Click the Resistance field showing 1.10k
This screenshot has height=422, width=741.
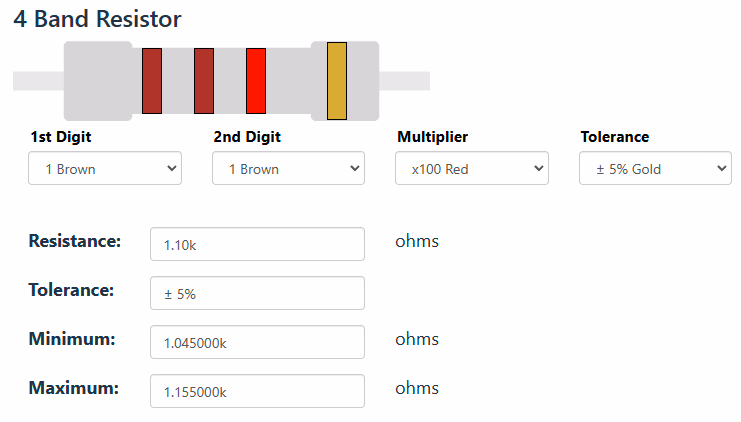(257, 244)
